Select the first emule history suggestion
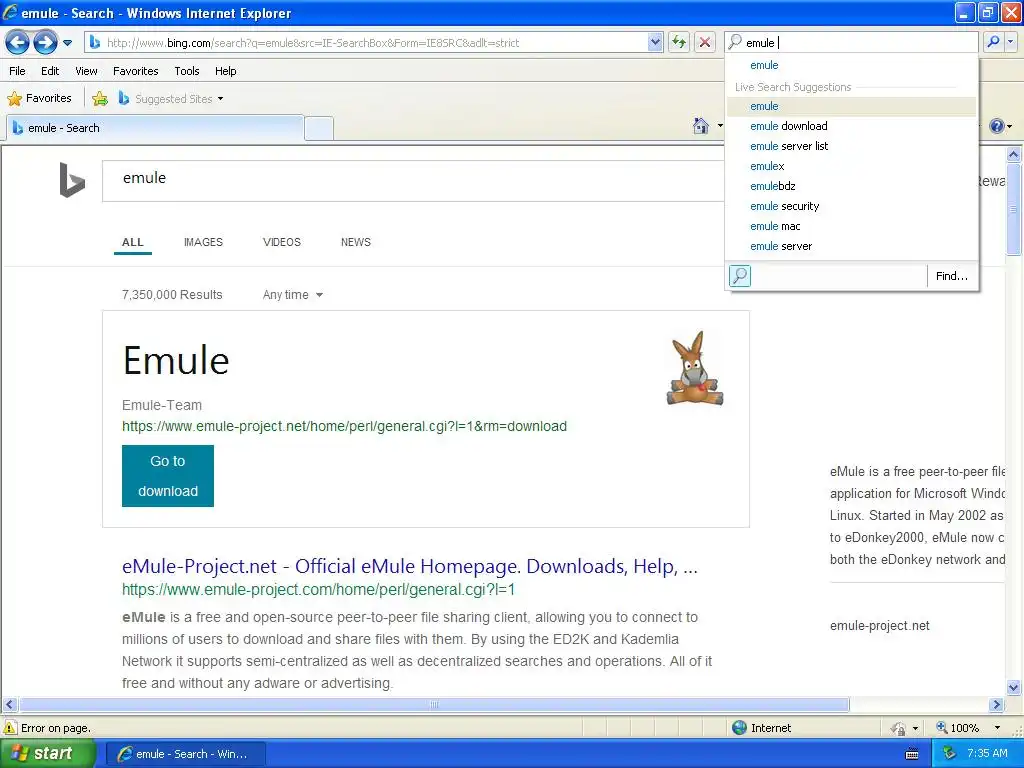Image resolution: width=1024 pixels, height=768 pixels. point(852,65)
